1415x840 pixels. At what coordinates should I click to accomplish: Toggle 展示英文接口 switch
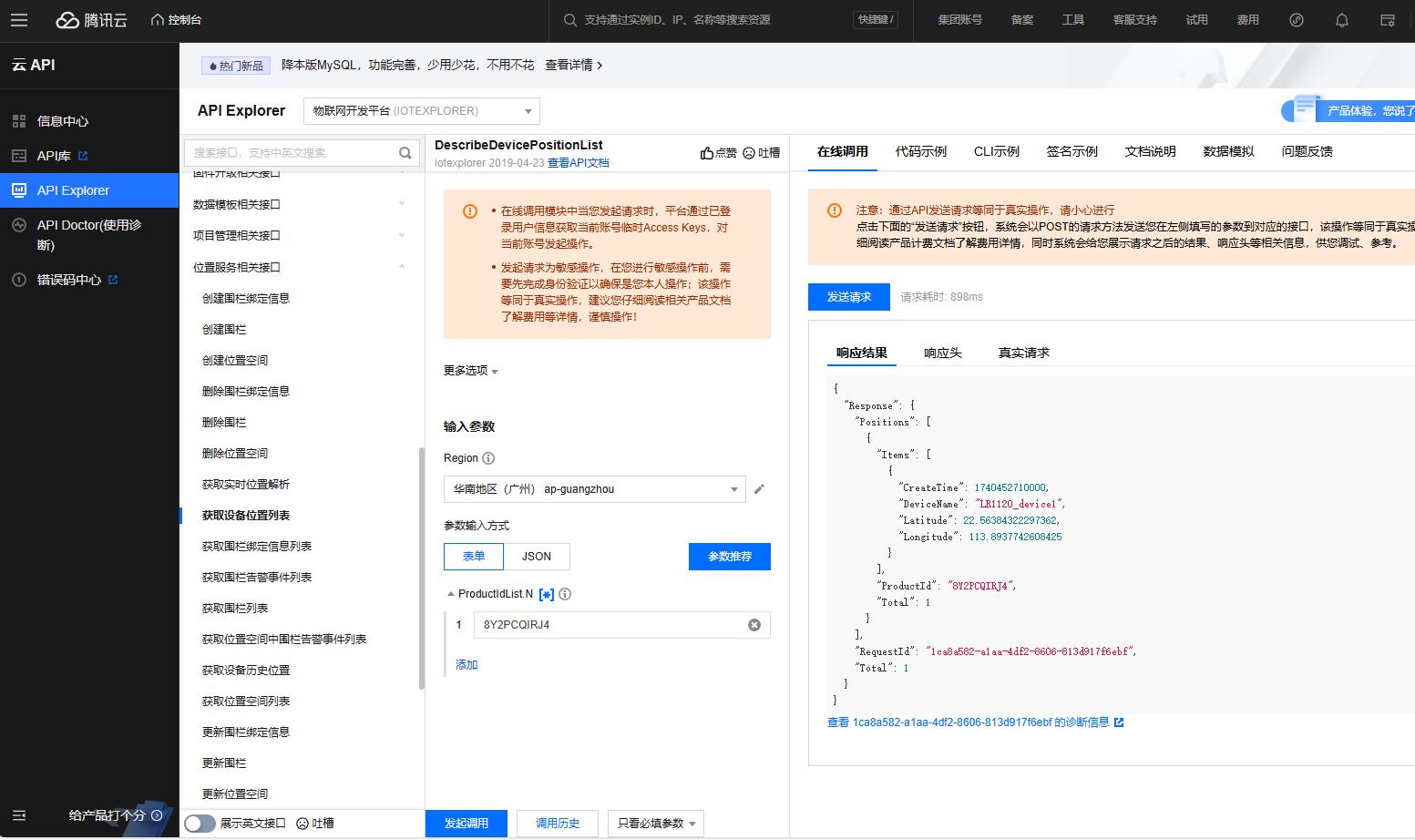[x=200, y=824]
